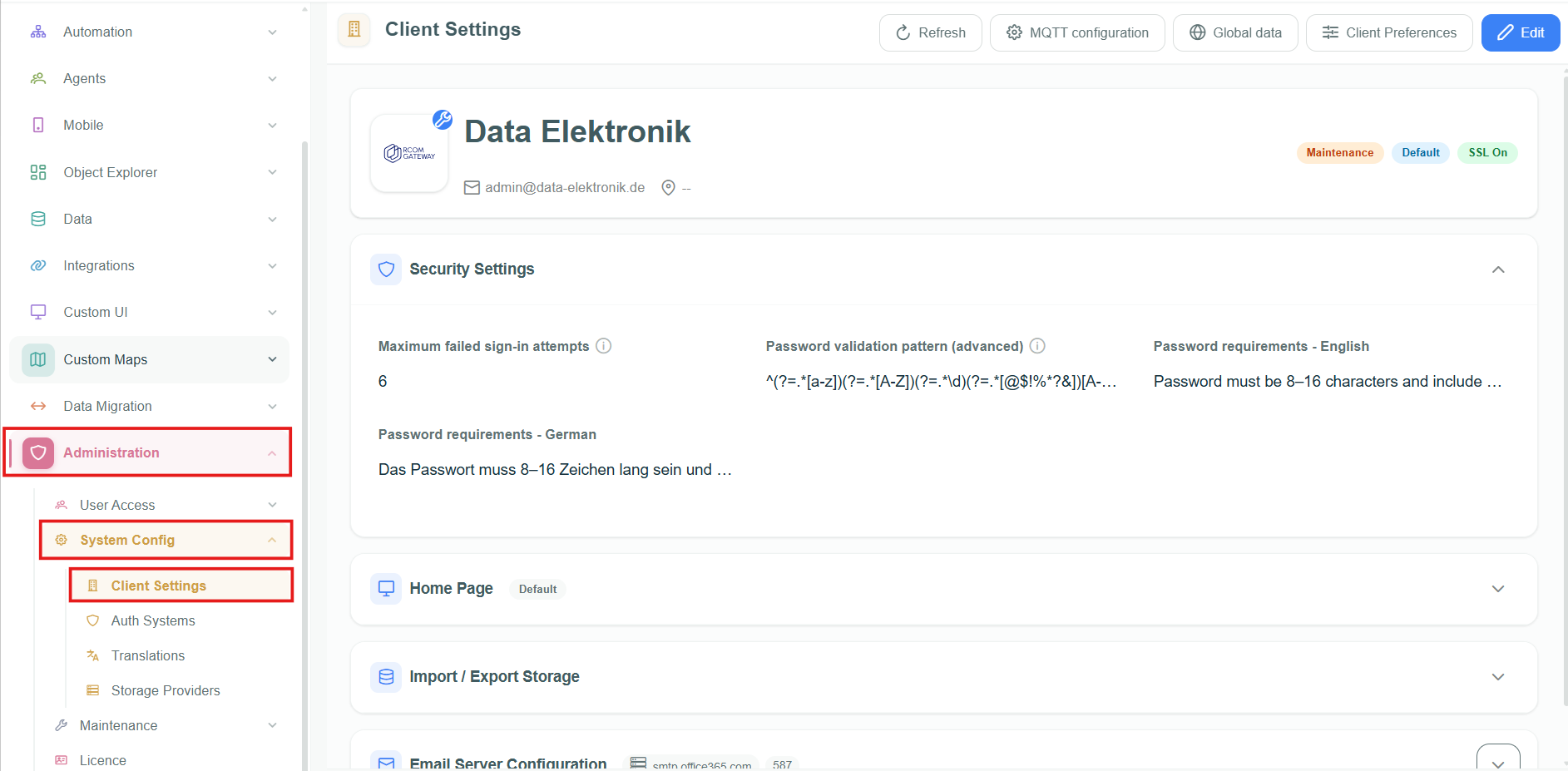The image size is (1568, 771).
Task: Click the Client Settings building icon in header
Action: (354, 29)
